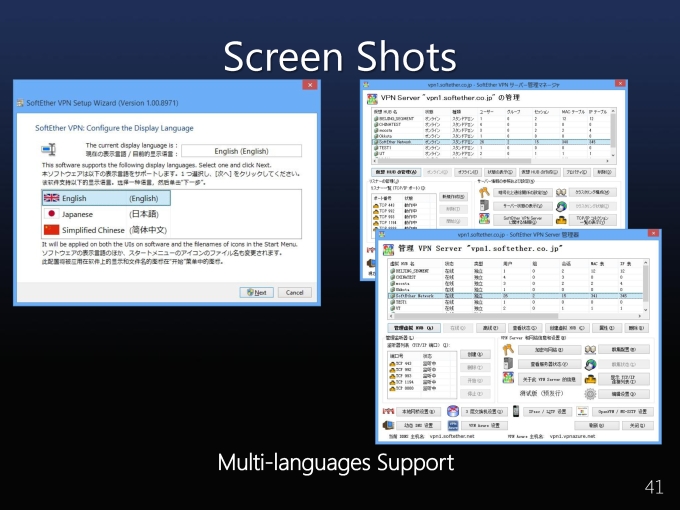Click the yellow TCP connection icon in the Japanese window
680x510 pixels.
561,220
